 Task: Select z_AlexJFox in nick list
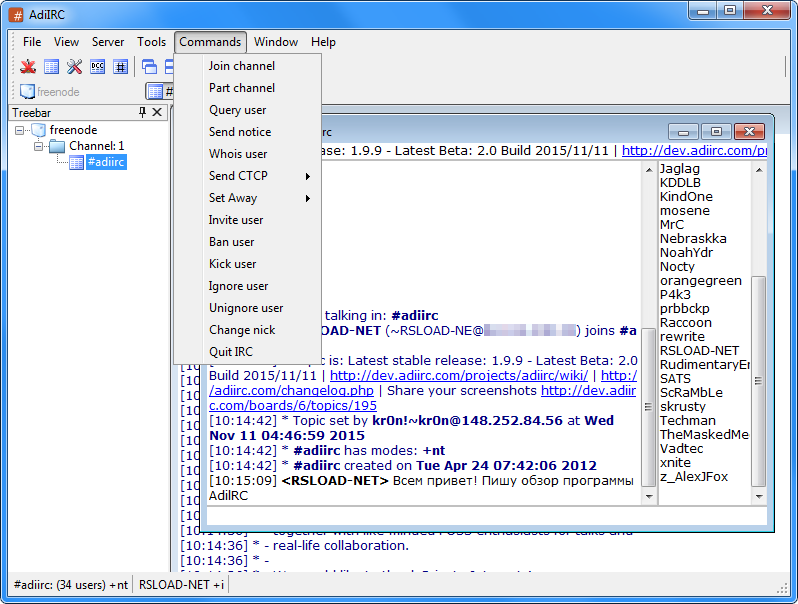(694, 477)
